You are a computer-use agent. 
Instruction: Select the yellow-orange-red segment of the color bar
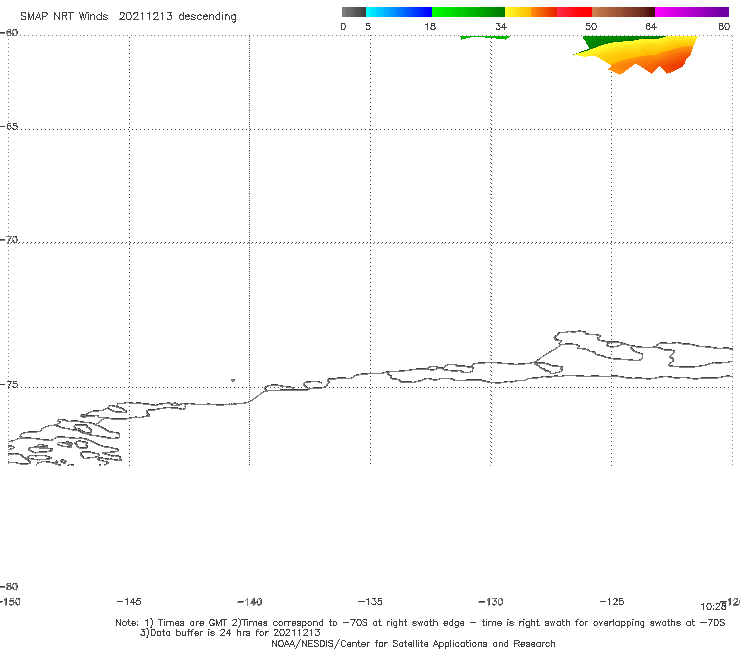coord(548,12)
